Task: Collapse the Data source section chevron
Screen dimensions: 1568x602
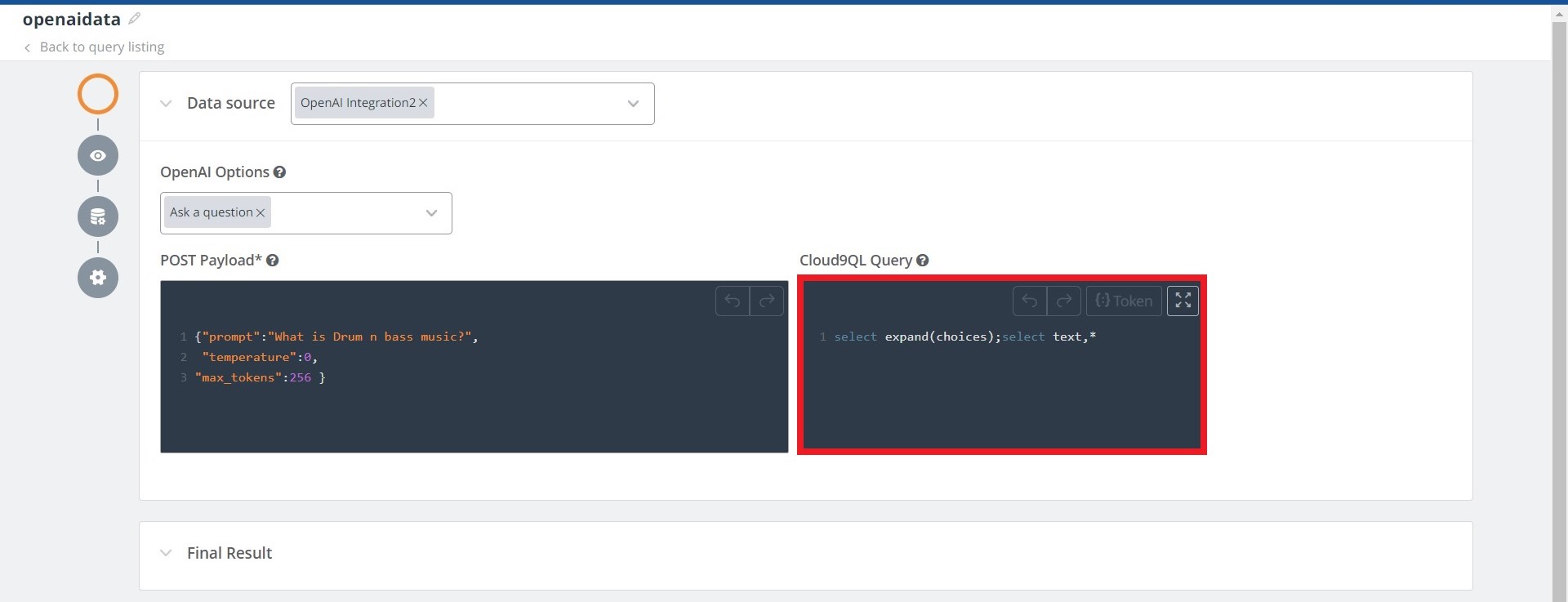Action: coord(166,104)
